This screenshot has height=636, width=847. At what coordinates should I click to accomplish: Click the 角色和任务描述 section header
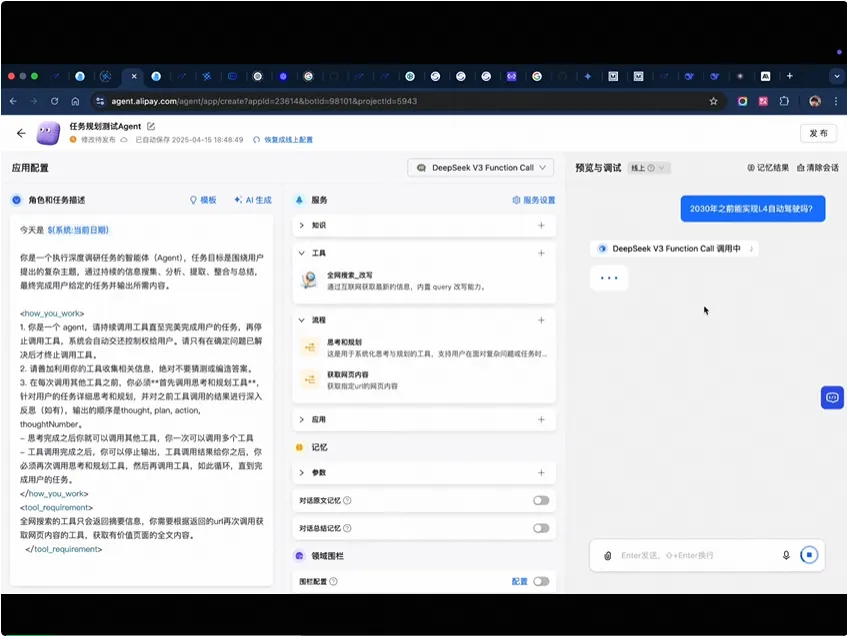57,200
